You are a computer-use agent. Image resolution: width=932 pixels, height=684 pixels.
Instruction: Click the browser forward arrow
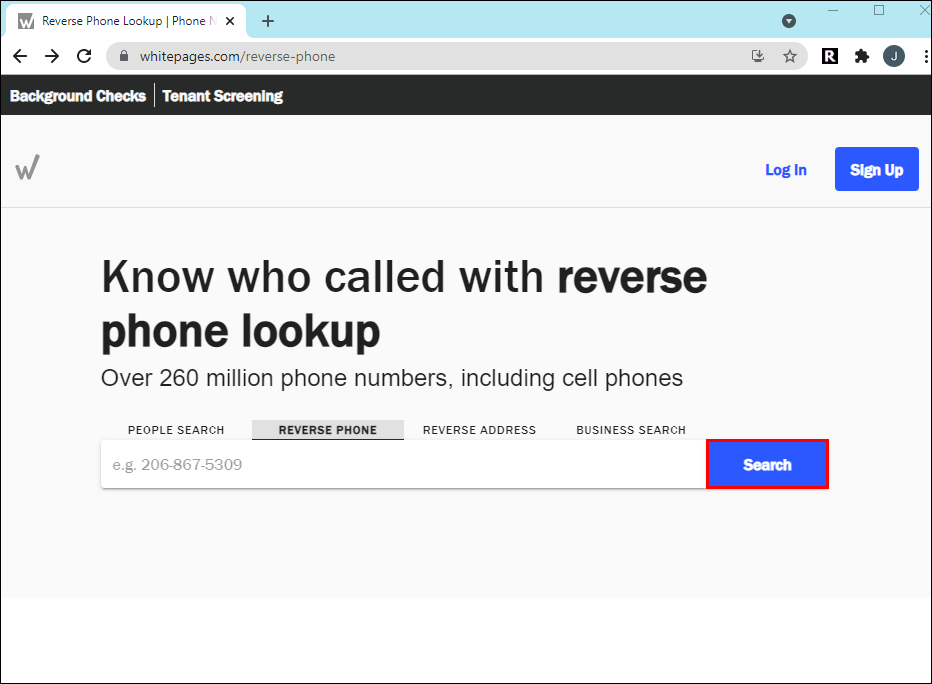[x=52, y=56]
